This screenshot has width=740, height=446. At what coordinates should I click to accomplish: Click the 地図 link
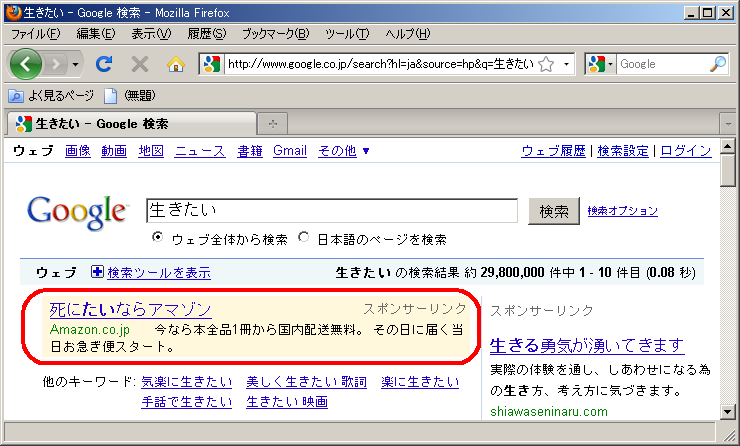[151, 151]
